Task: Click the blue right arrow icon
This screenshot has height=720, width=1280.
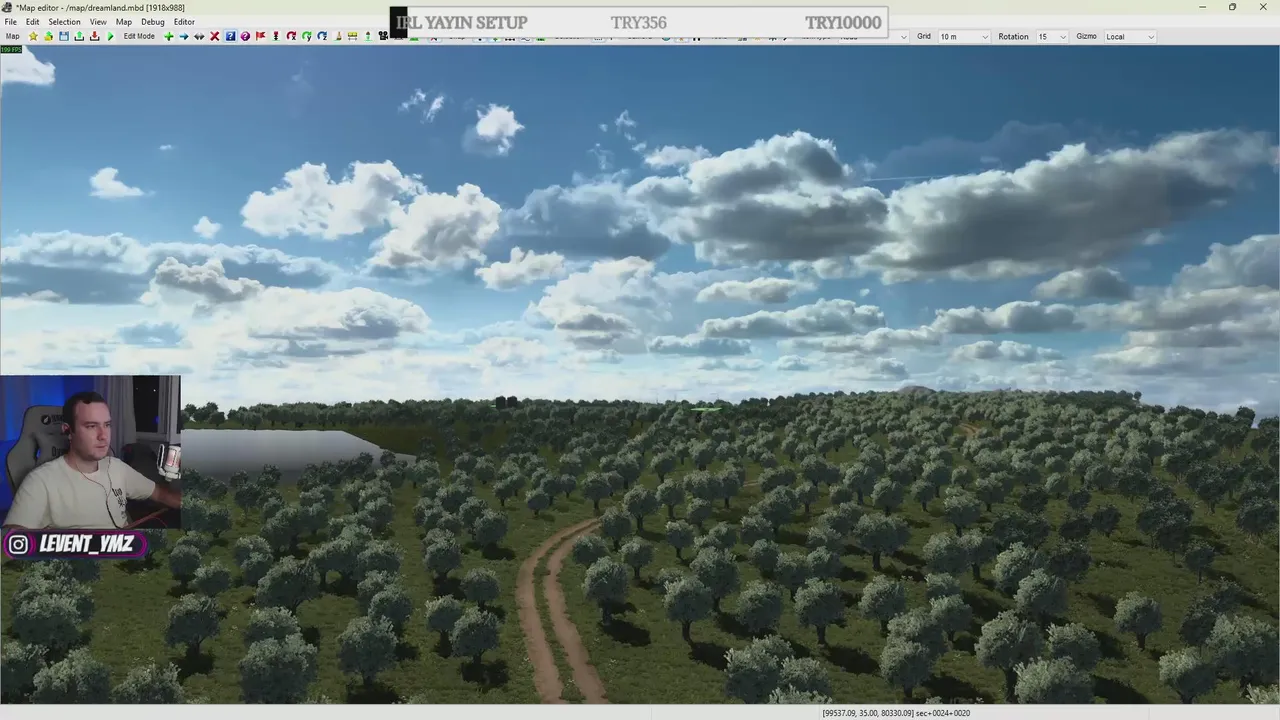Action: (x=184, y=36)
